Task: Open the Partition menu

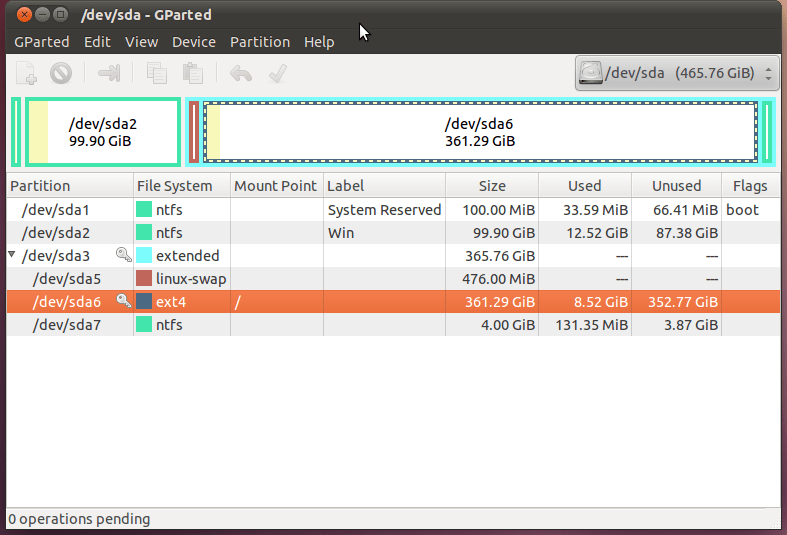Action: [260, 42]
